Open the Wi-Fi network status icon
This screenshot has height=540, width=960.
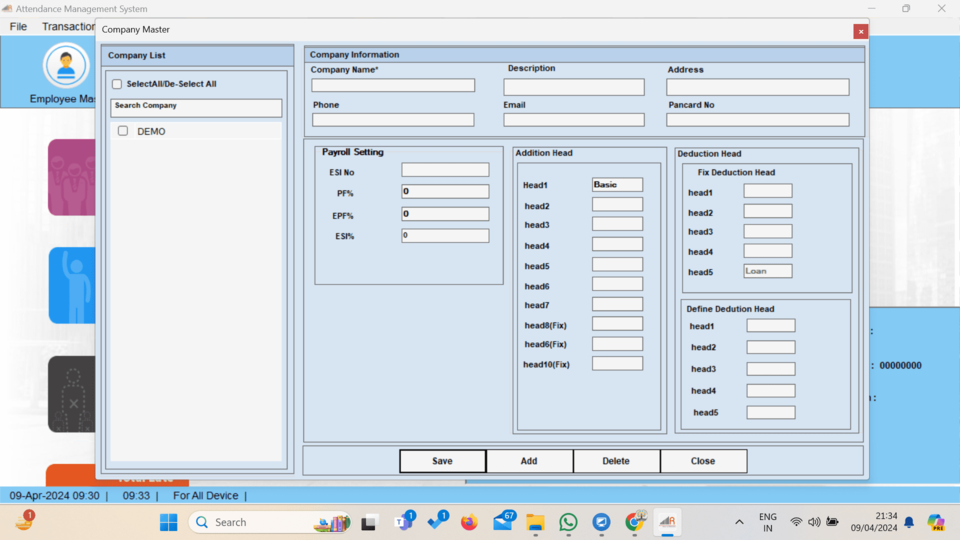[x=796, y=522]
